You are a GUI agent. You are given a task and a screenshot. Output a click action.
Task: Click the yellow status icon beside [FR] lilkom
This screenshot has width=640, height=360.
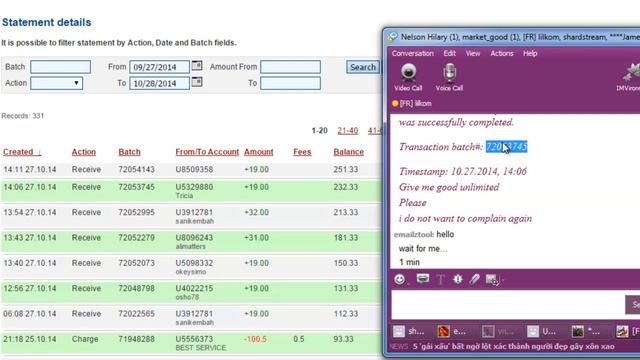click(395, 103)
